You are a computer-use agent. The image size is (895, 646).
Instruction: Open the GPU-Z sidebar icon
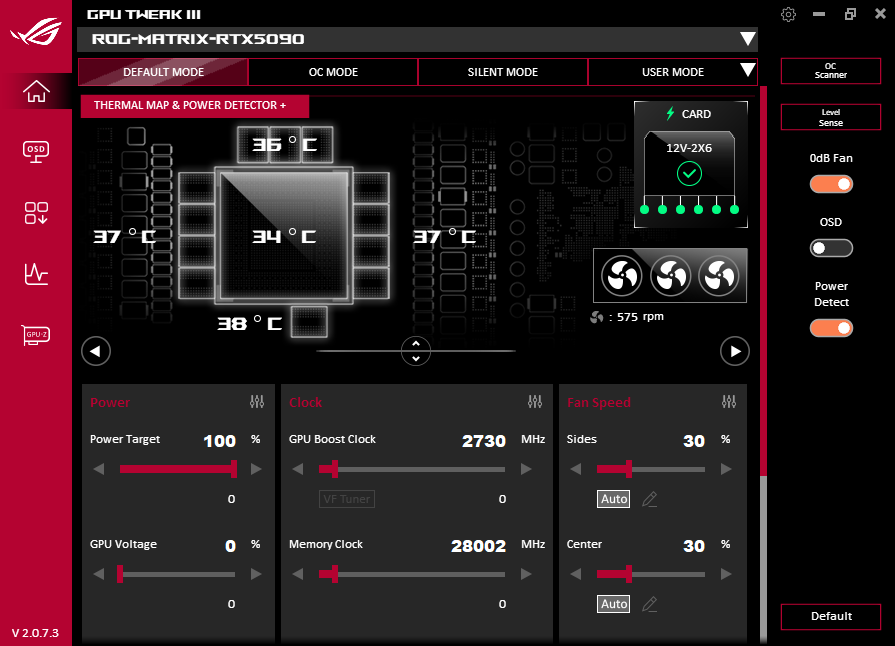click(36, 335)
